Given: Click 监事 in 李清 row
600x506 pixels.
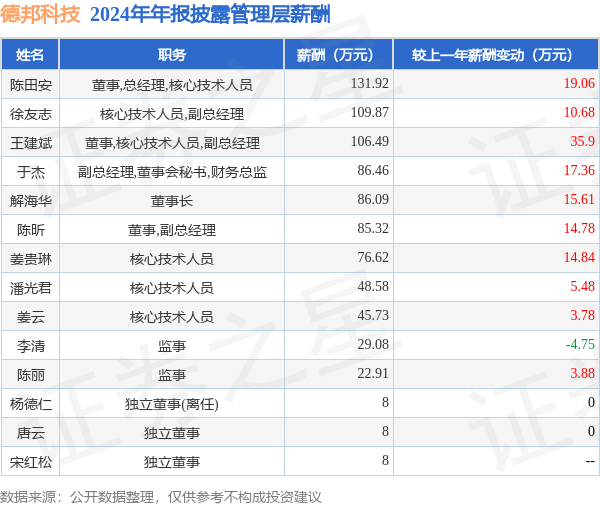Looking at the screenshot, I should pyautogui.click(x=172, y=346).
